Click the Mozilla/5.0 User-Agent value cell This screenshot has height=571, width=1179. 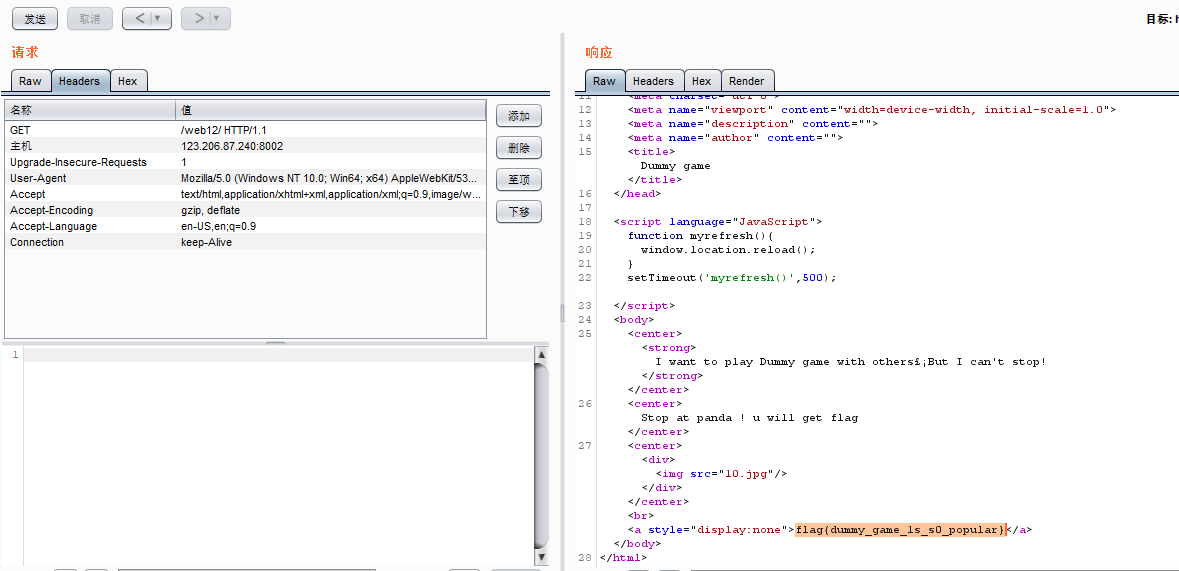329,178
